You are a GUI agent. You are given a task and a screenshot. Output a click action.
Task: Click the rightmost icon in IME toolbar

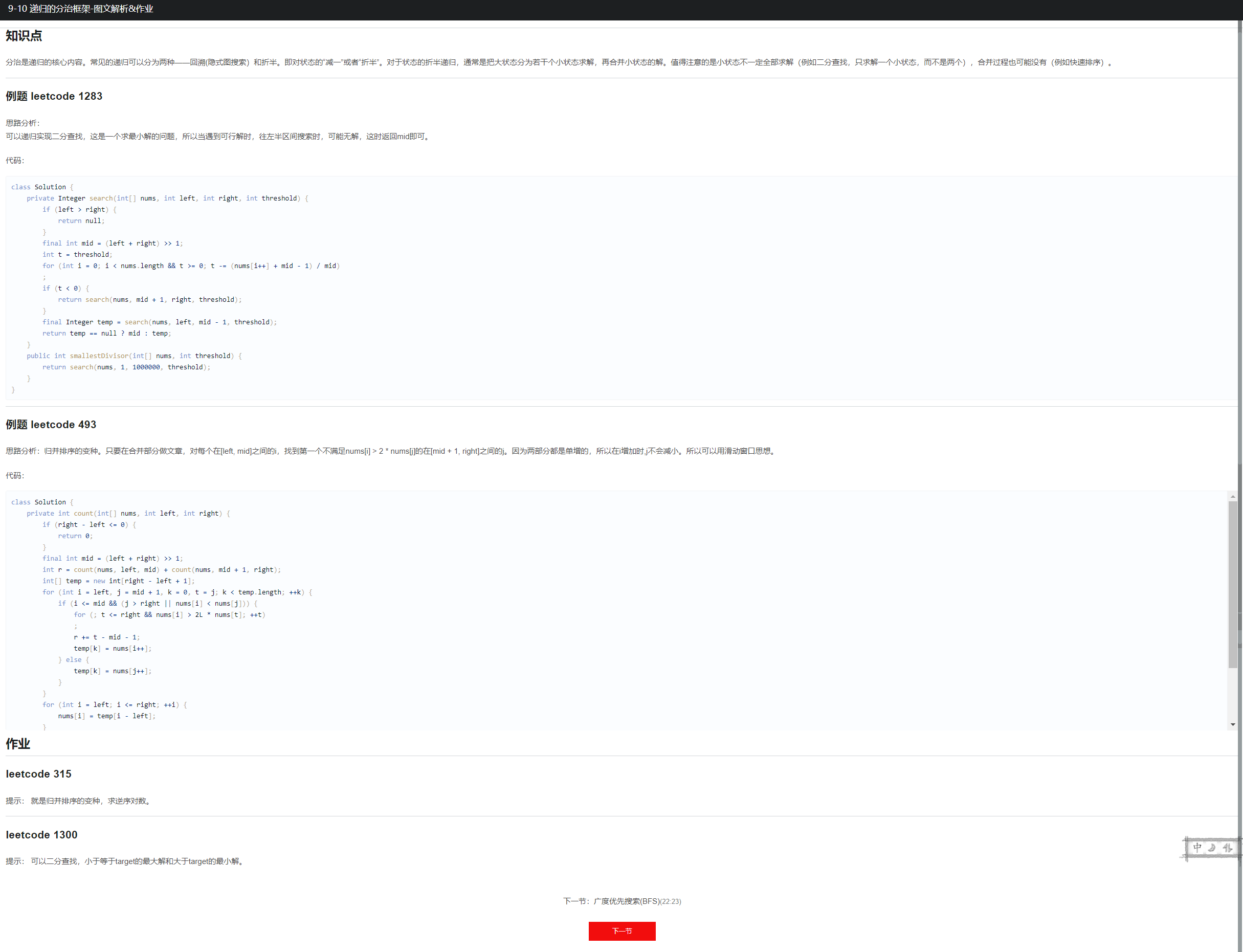pos(1227,848)
